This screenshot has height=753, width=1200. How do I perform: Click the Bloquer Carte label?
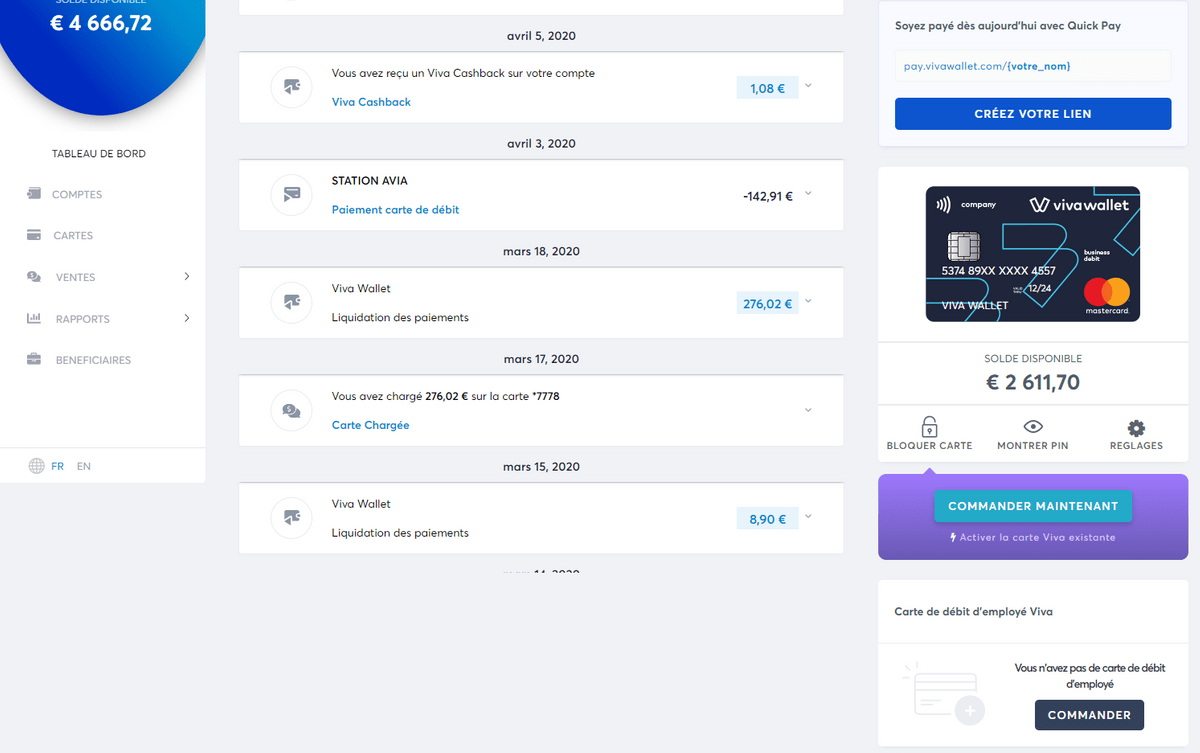(x=929, y=446)
